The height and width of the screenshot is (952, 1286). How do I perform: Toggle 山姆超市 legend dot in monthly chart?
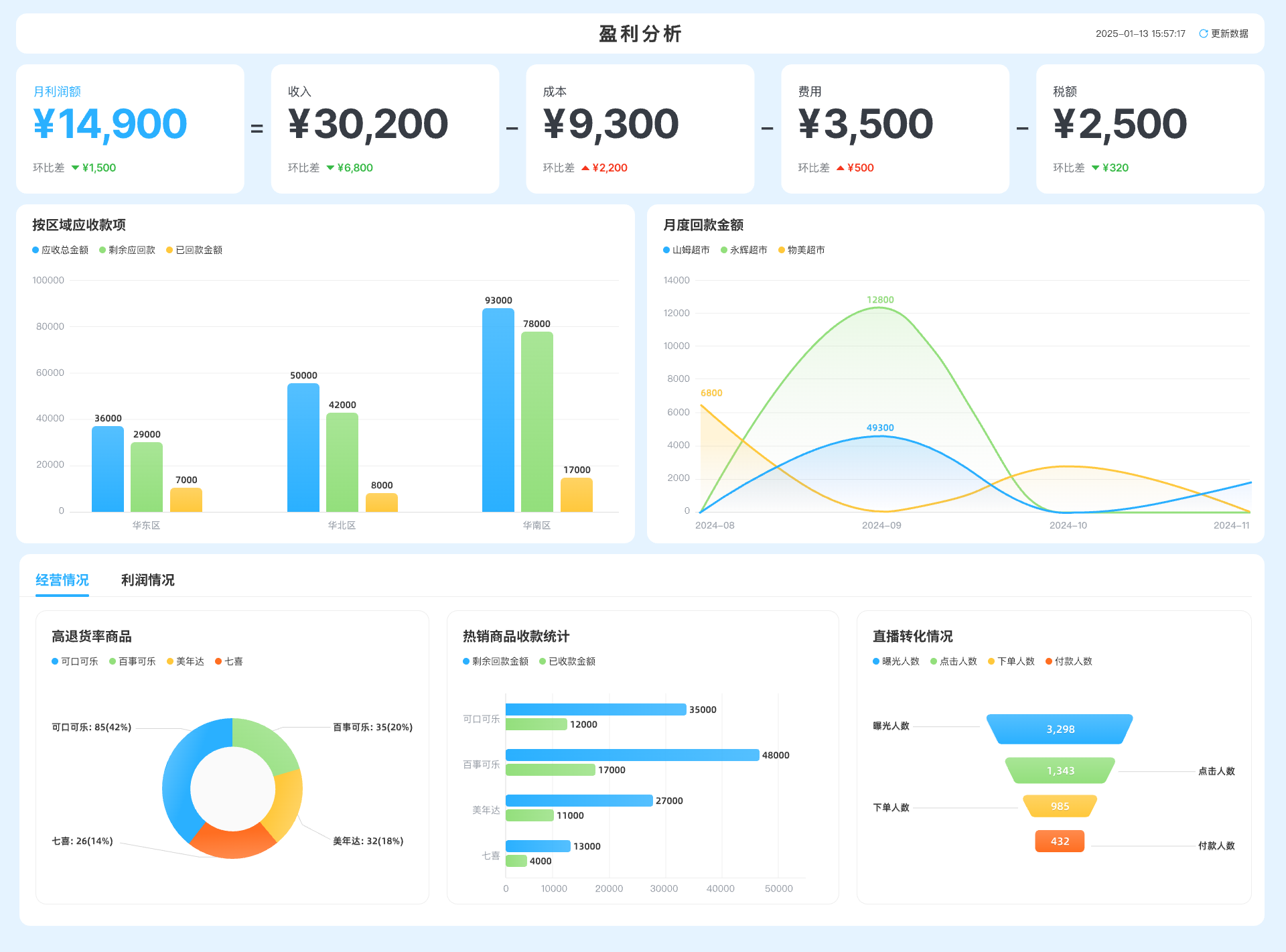tap(666, 250)
